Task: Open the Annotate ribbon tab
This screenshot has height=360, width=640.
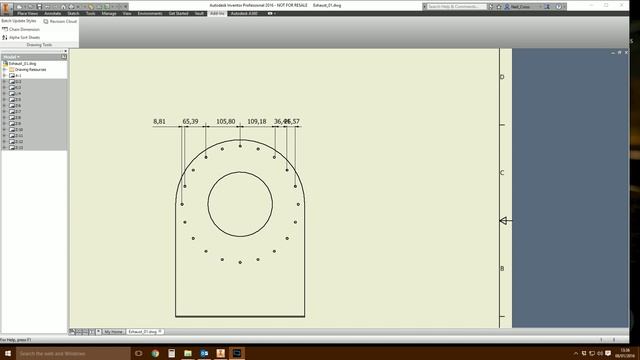Action: [x=53, y=13]
